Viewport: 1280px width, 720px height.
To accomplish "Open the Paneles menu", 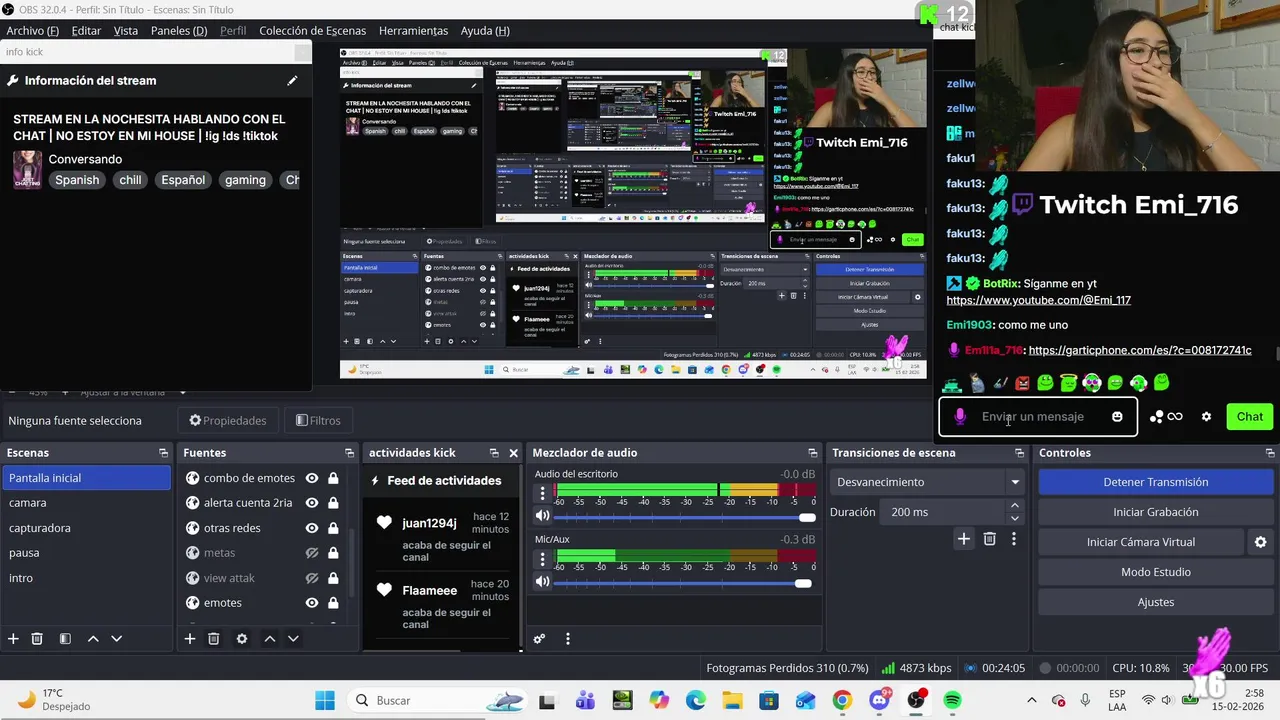I will [x=179, y=30].
